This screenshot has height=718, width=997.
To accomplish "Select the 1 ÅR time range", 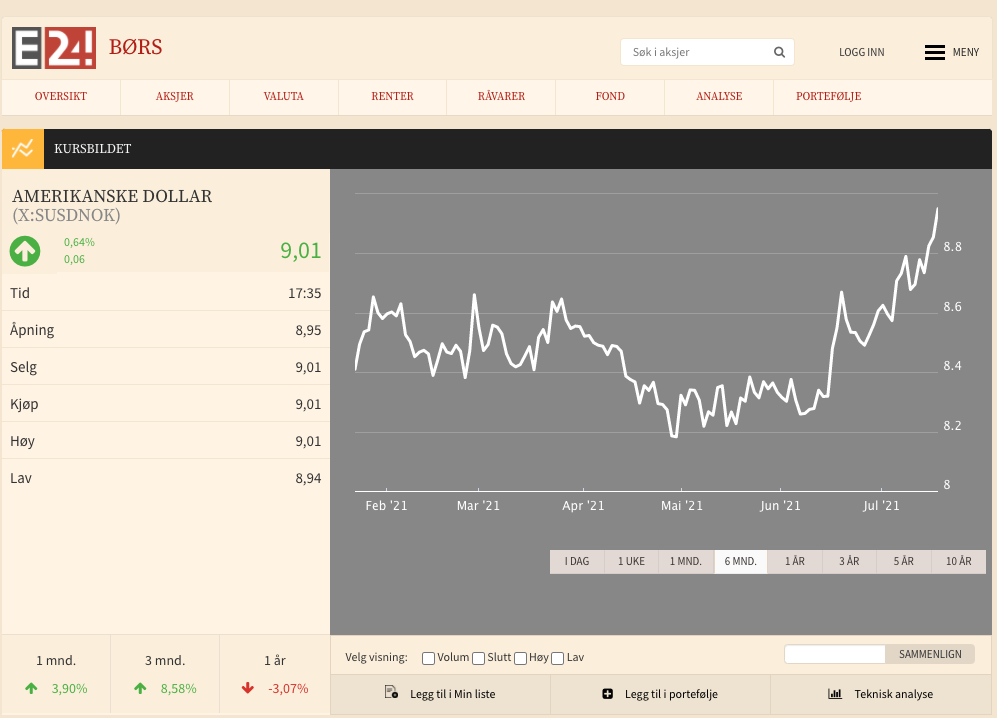I will 795,562.
